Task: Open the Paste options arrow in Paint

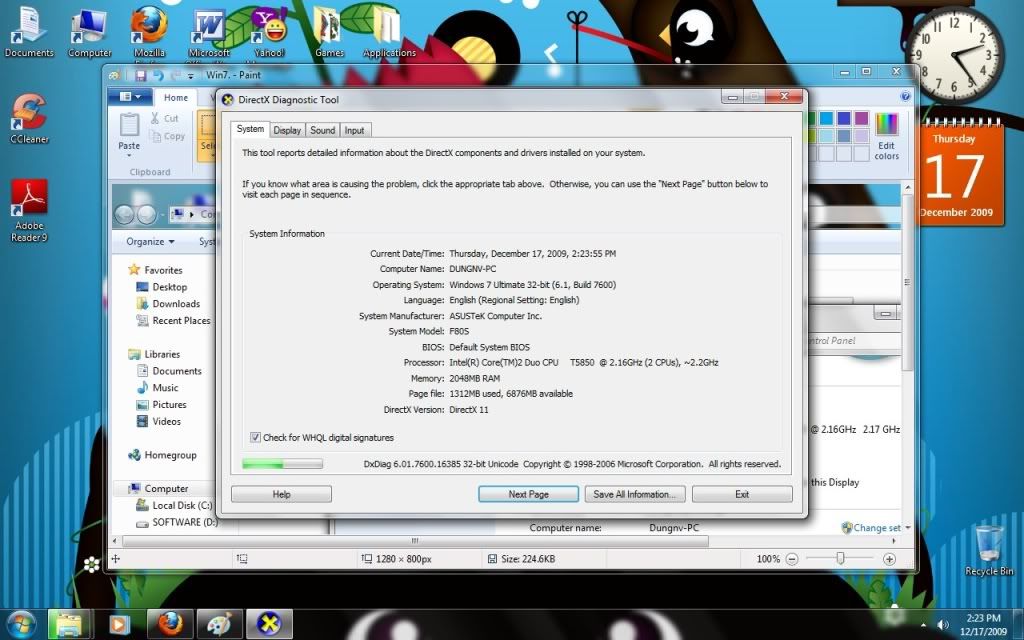Action: click(x=129, y=155)
